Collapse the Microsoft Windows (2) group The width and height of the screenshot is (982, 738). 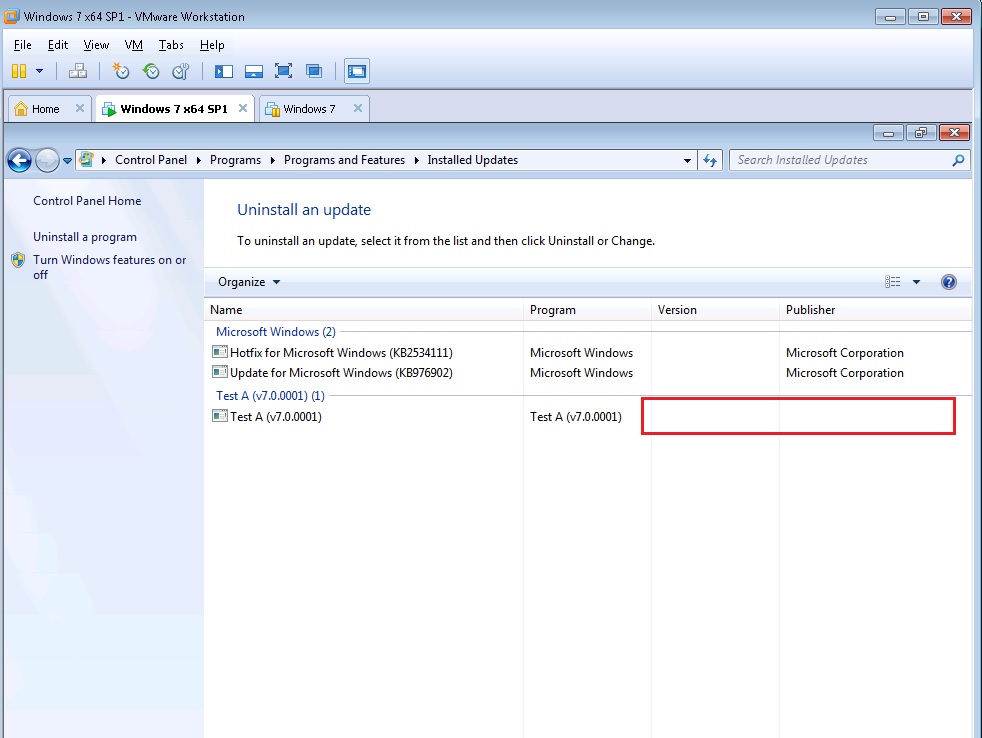pyautogui.click(x=276, y=331)
